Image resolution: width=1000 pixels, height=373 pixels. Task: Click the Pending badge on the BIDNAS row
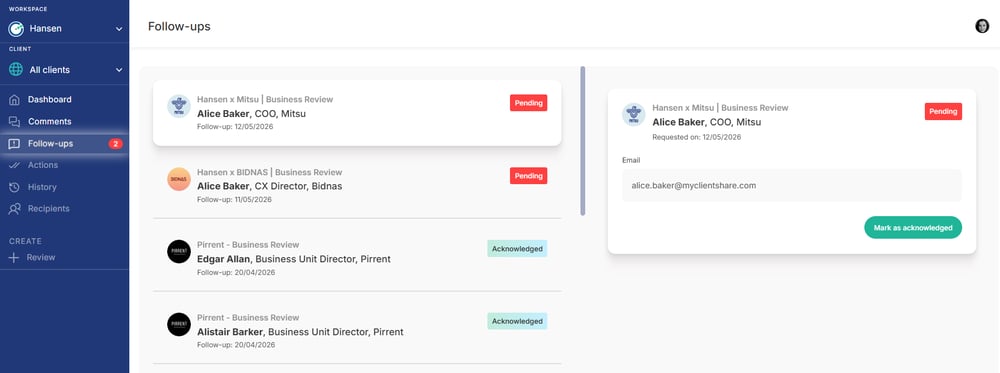528,175
